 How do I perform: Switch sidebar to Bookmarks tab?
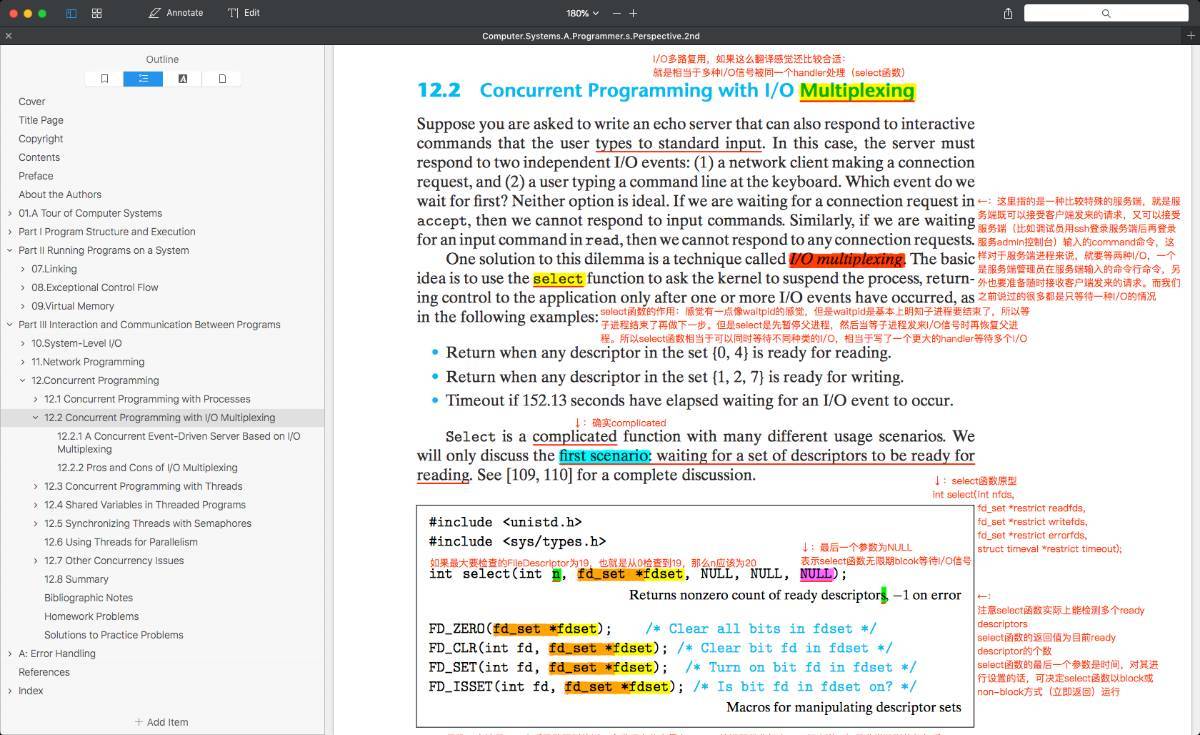coord(104,78)
